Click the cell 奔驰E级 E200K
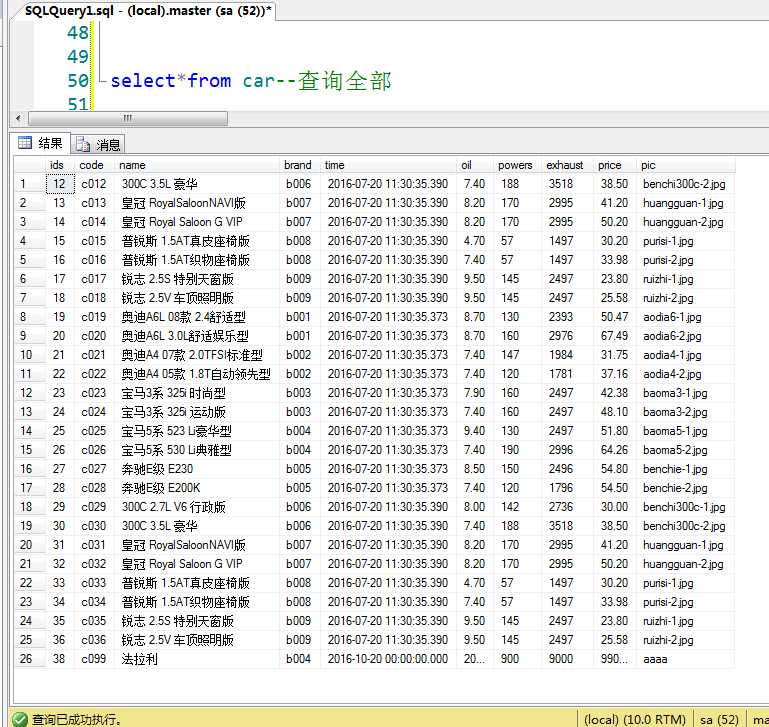Image resolution: width=769 pixels, height=727 pixels. tap(197, 488)
